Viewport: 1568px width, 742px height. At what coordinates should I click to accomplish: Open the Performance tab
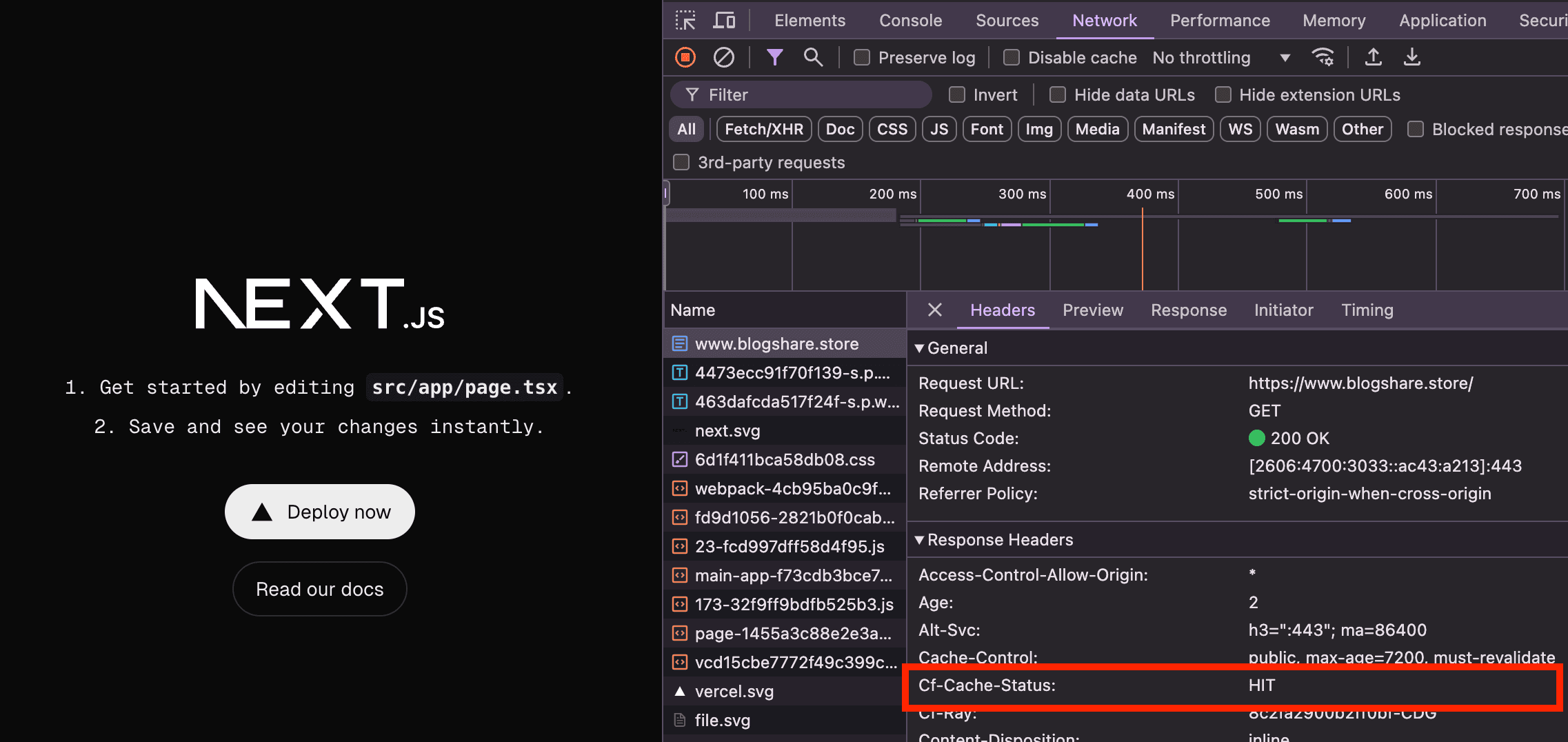[x=1220, y=20]
